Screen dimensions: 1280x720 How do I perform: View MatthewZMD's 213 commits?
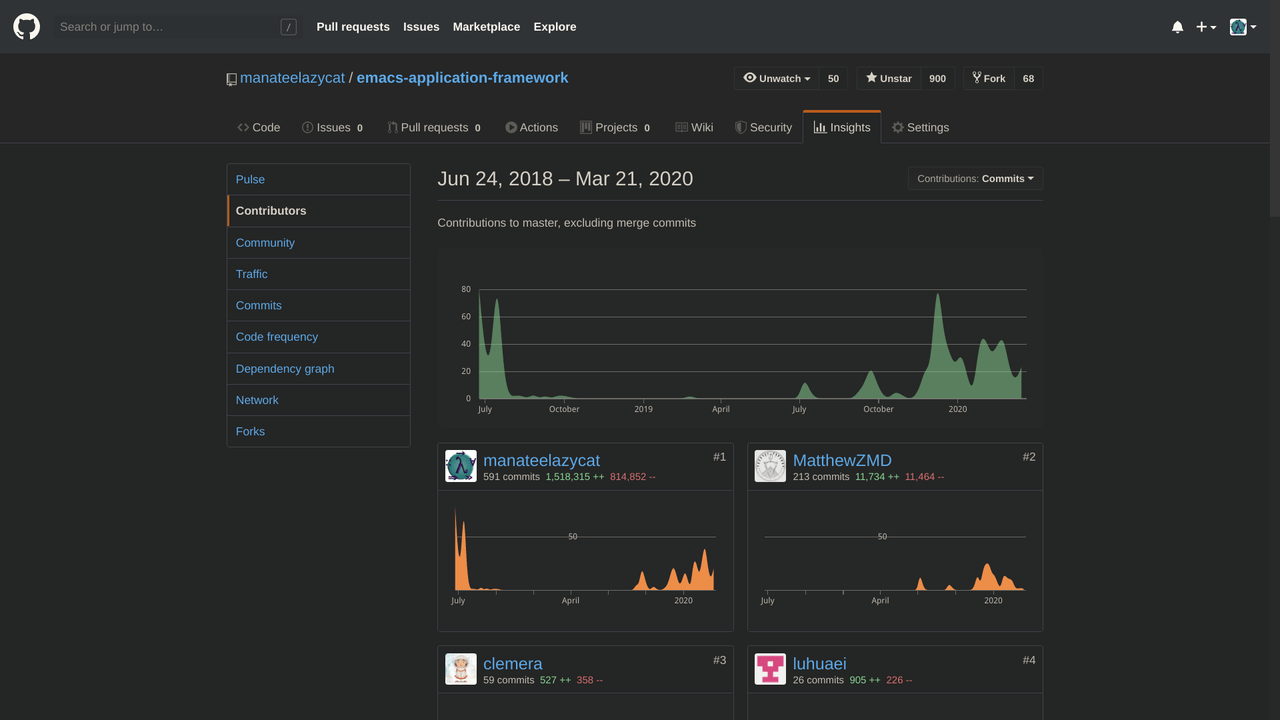click(x=821, y=477)
